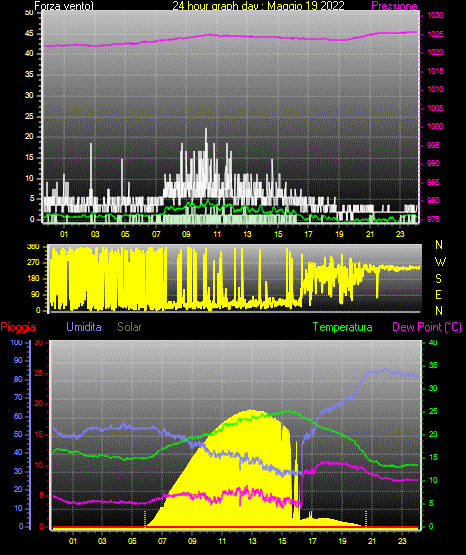Click the Pressione legend label

pos(394,6)
